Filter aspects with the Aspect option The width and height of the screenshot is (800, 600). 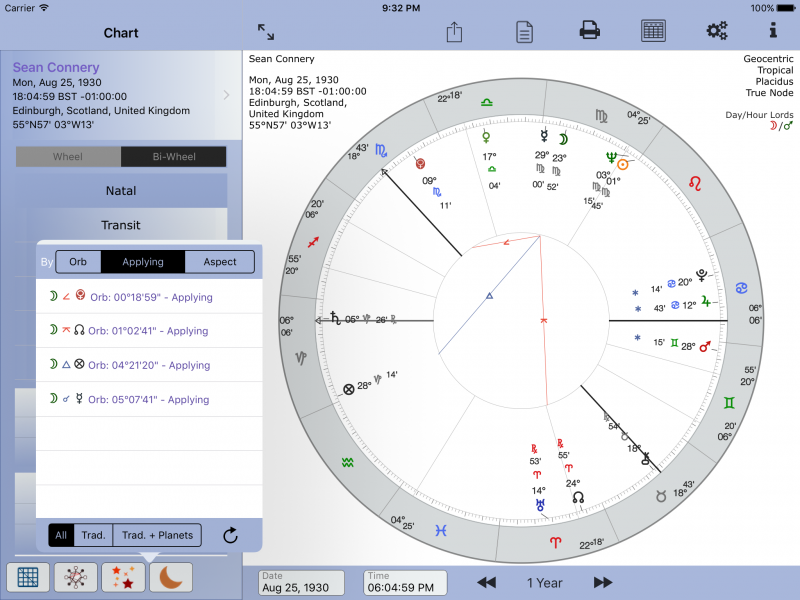click(x=219, y=261)
